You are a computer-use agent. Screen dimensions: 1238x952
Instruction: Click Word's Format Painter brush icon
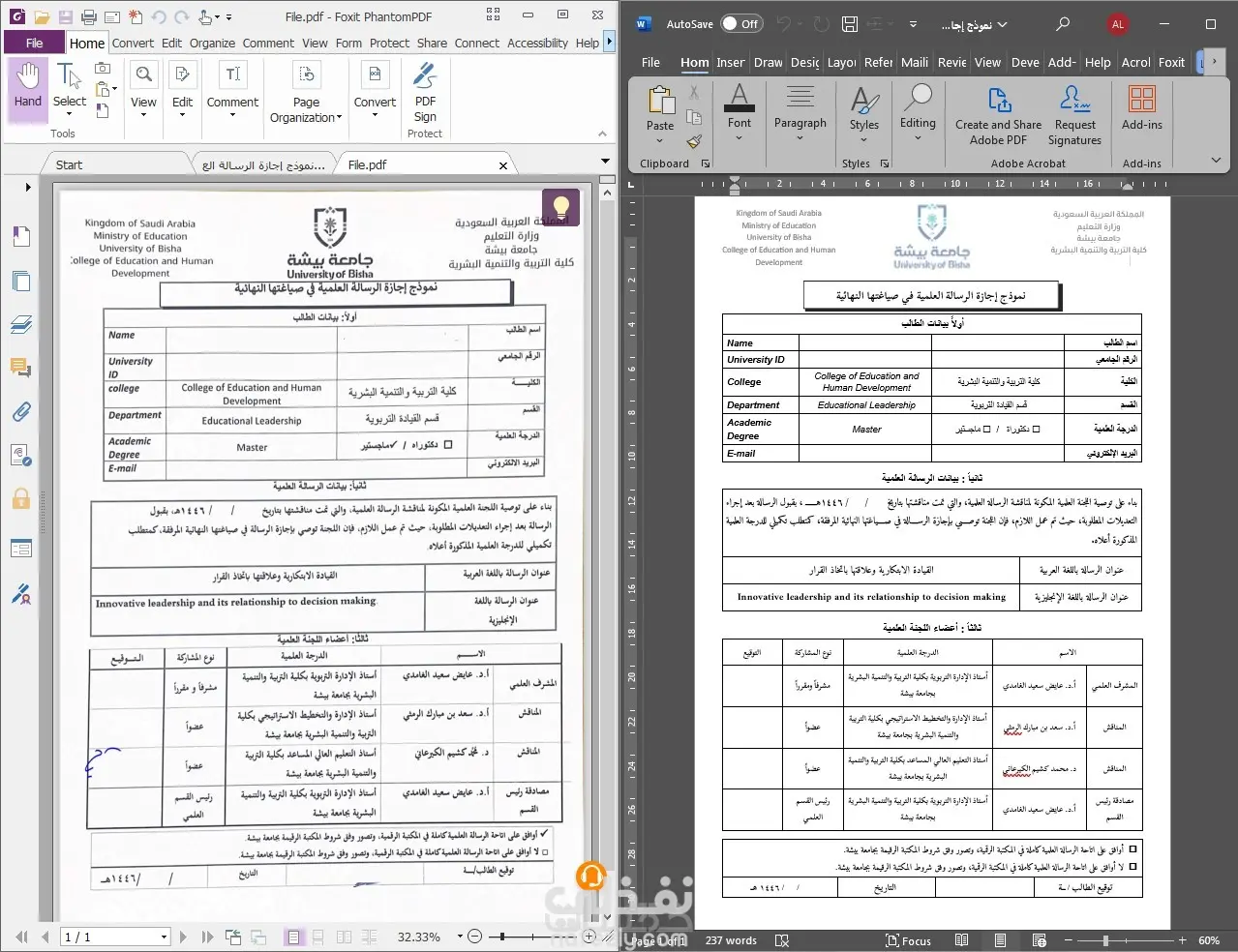(x=694, y=142)
